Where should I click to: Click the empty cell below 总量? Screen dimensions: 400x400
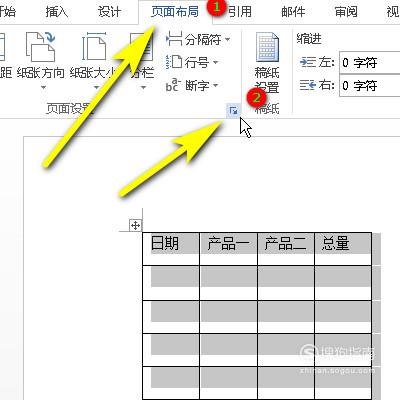pyautogui.click(x=343, y=283)
